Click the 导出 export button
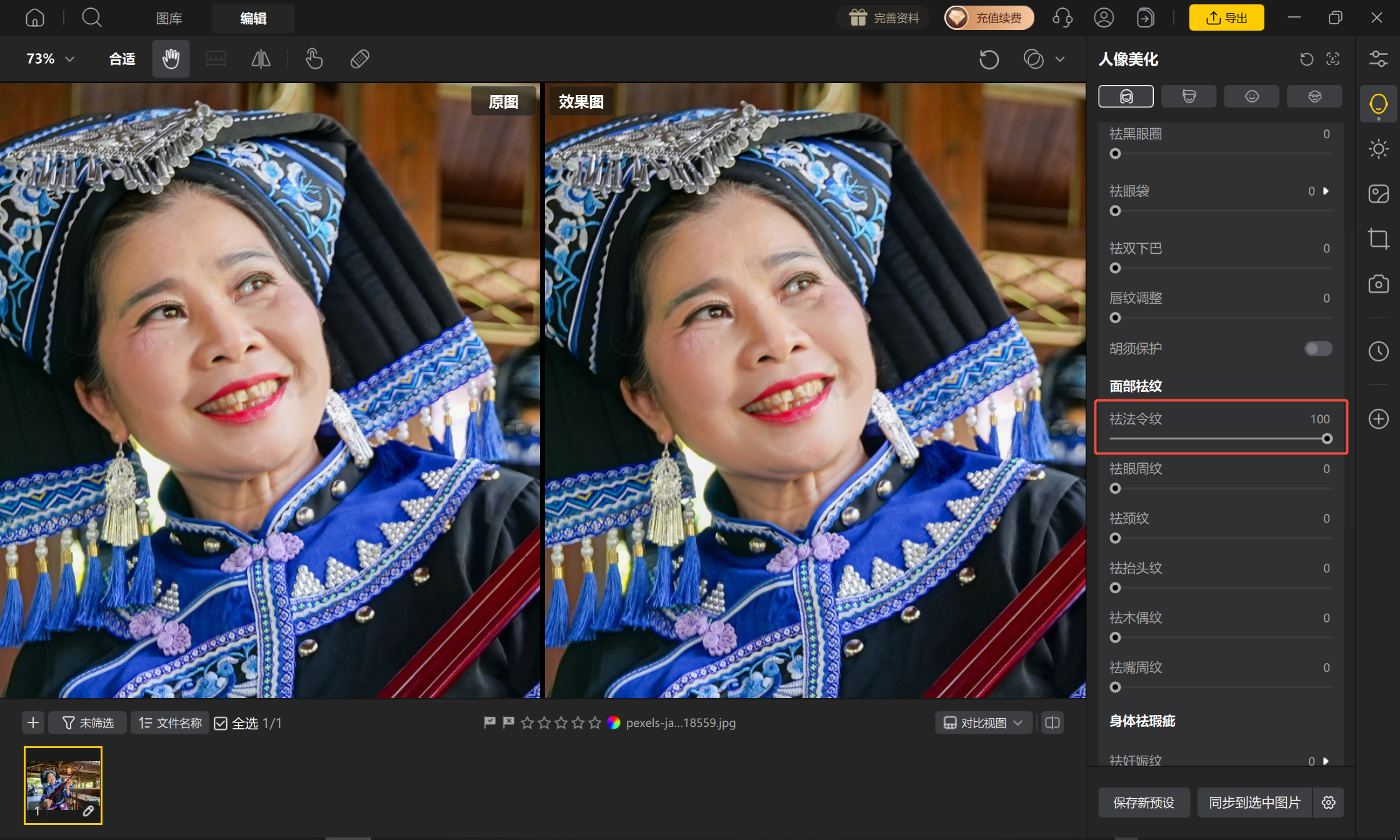The image size is (1400, 840). tap(1226, 17)
